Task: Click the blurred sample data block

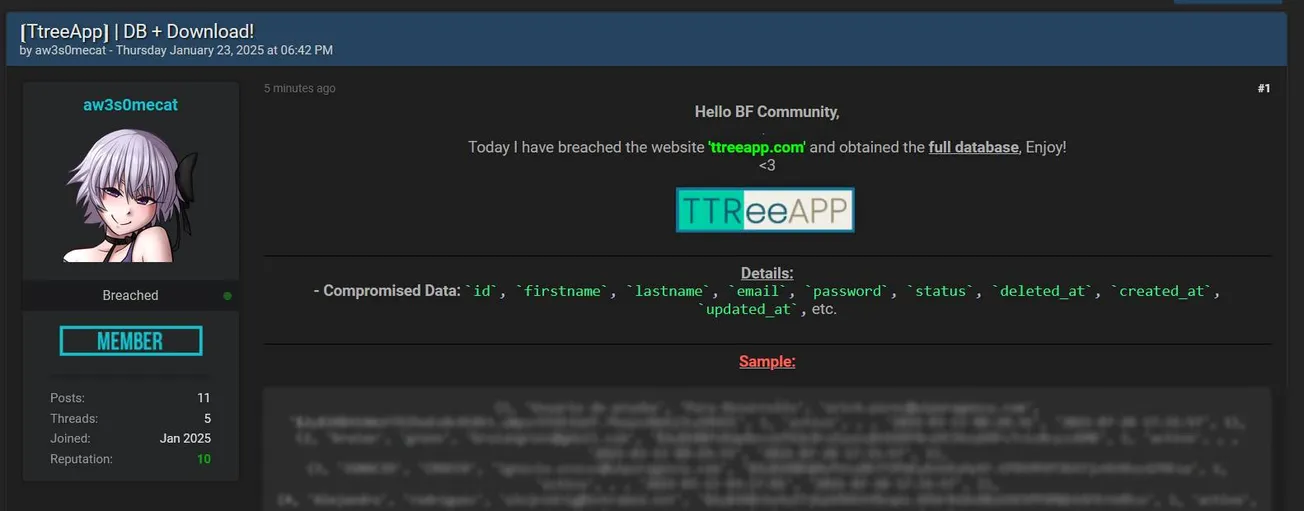Action: coord(767,448)
